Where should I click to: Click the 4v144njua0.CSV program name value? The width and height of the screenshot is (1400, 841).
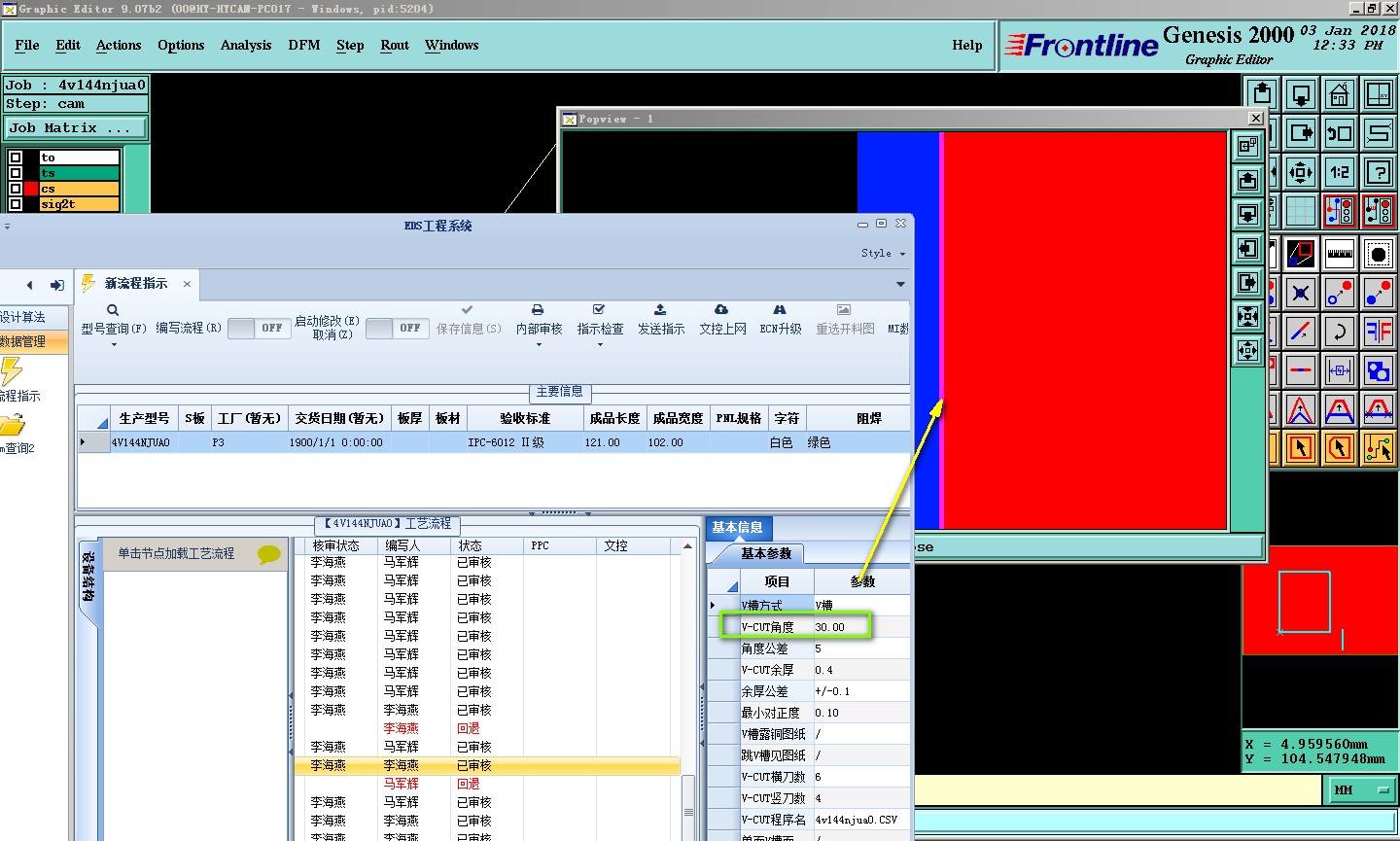click(x=861, y=820)
